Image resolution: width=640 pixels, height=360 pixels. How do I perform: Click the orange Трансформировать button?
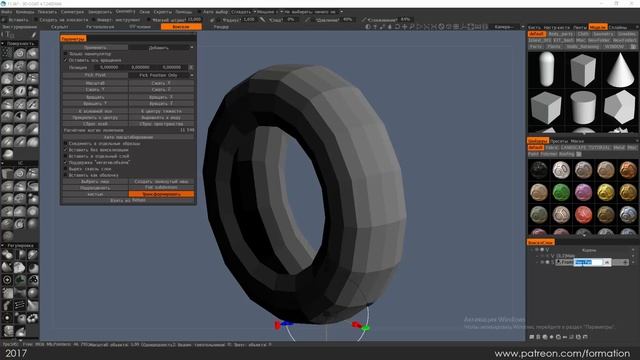161,194
